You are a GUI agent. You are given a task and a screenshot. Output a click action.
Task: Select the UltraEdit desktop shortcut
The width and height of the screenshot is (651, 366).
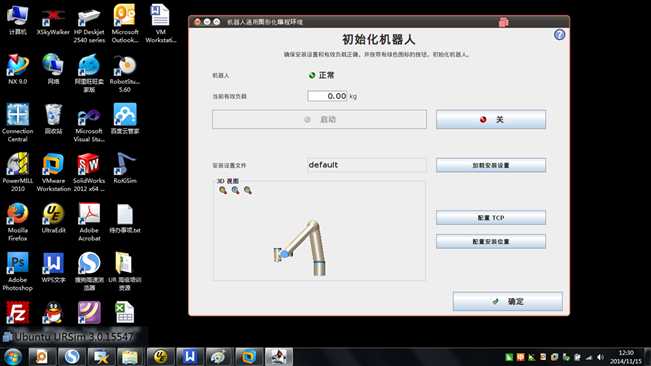tap(53, 218)
